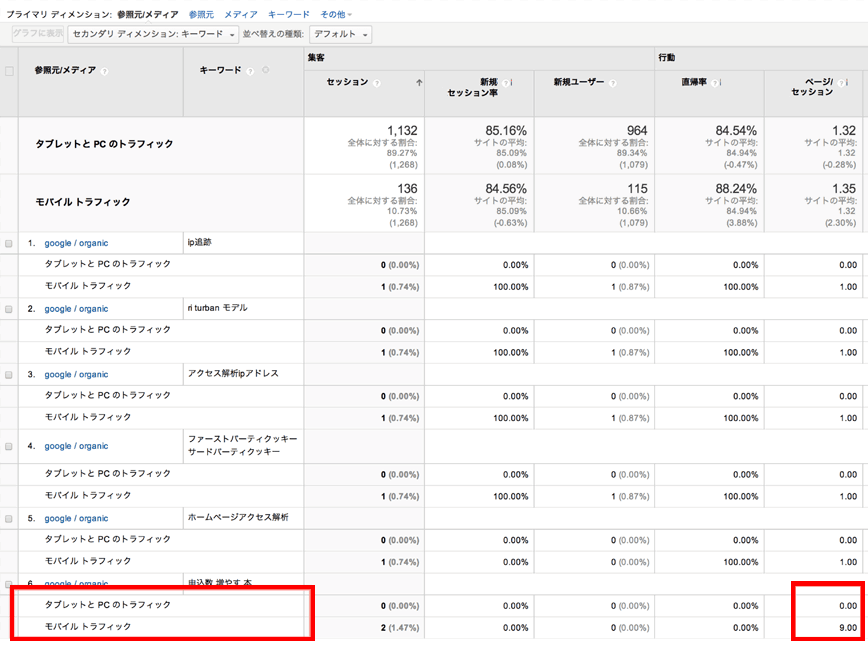This screenshot has width=868, height=645.
Task: Click help icon beside セッション column header
Action: click(x=377, y=83)
